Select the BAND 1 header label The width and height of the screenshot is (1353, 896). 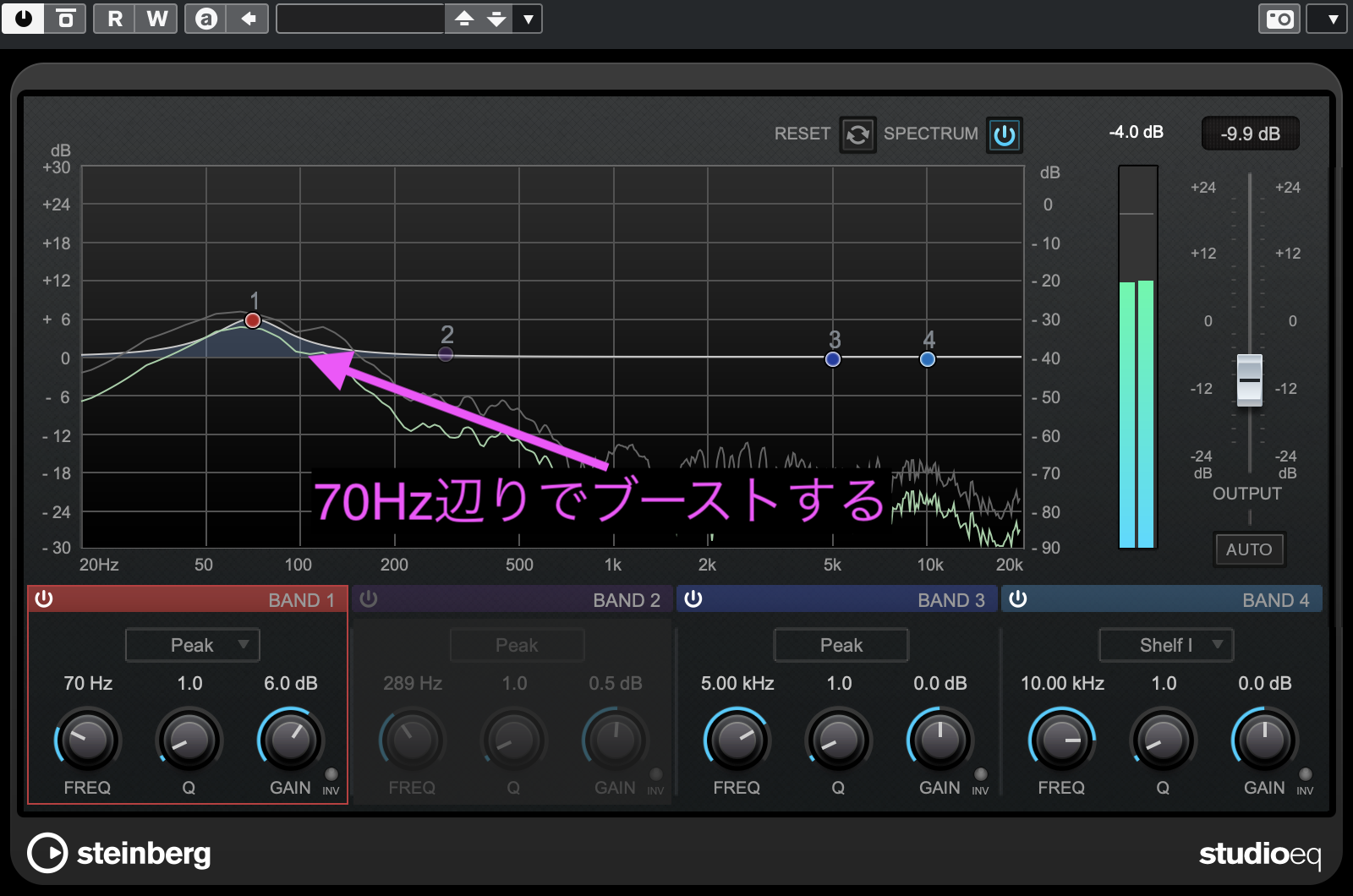click(x=301, y=600)
